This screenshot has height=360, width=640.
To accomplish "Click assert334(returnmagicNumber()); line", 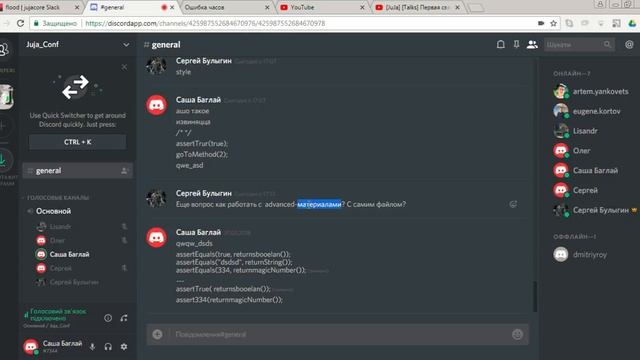I will point(229,300).
